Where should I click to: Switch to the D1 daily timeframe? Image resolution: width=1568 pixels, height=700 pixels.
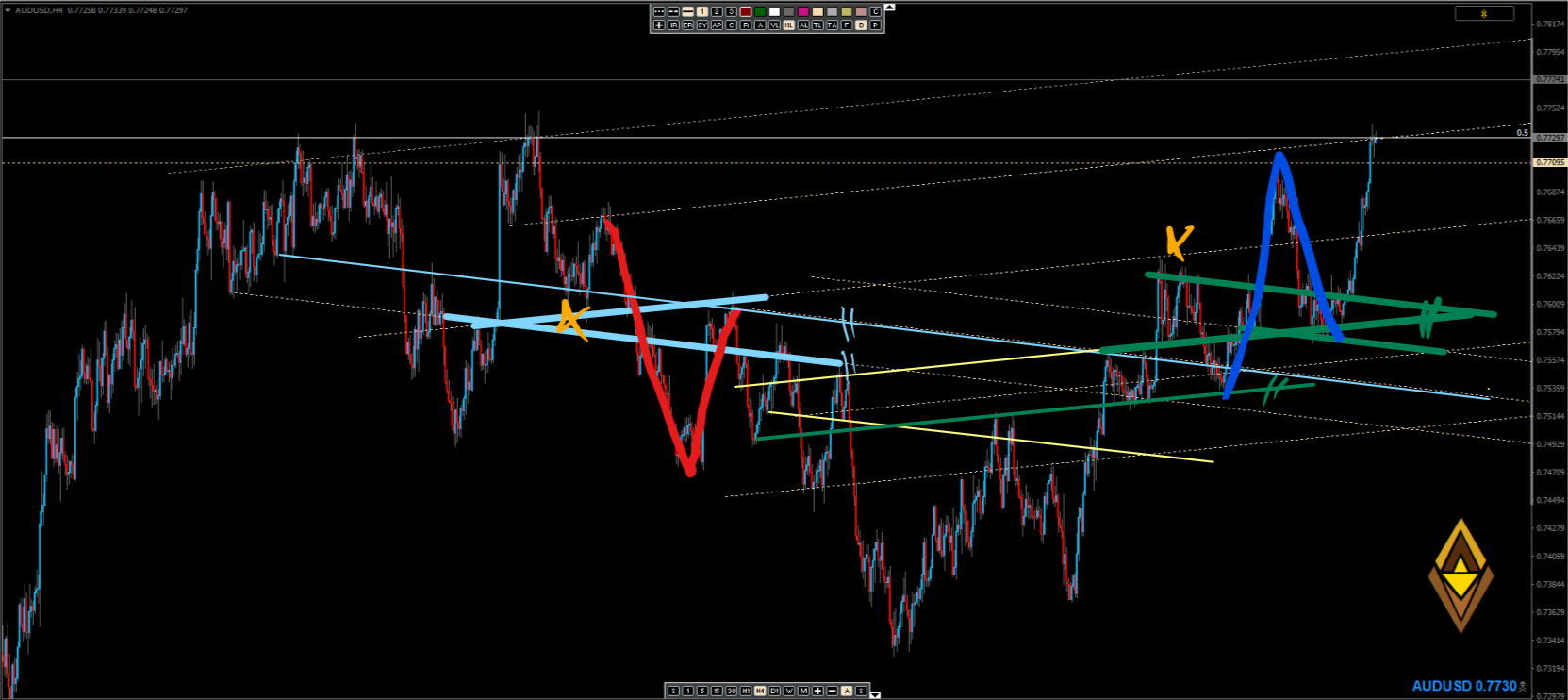(774, 692)
